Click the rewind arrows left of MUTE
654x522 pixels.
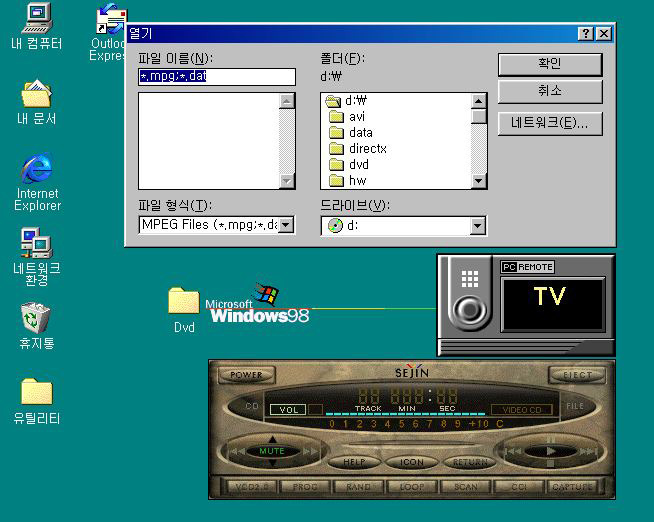238,452
